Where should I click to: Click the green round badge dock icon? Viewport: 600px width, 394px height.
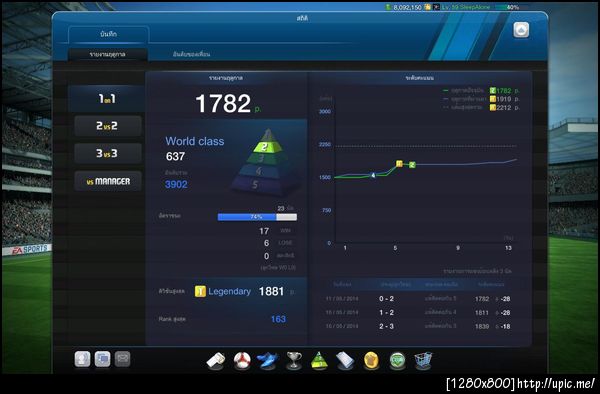pos(397,361)
